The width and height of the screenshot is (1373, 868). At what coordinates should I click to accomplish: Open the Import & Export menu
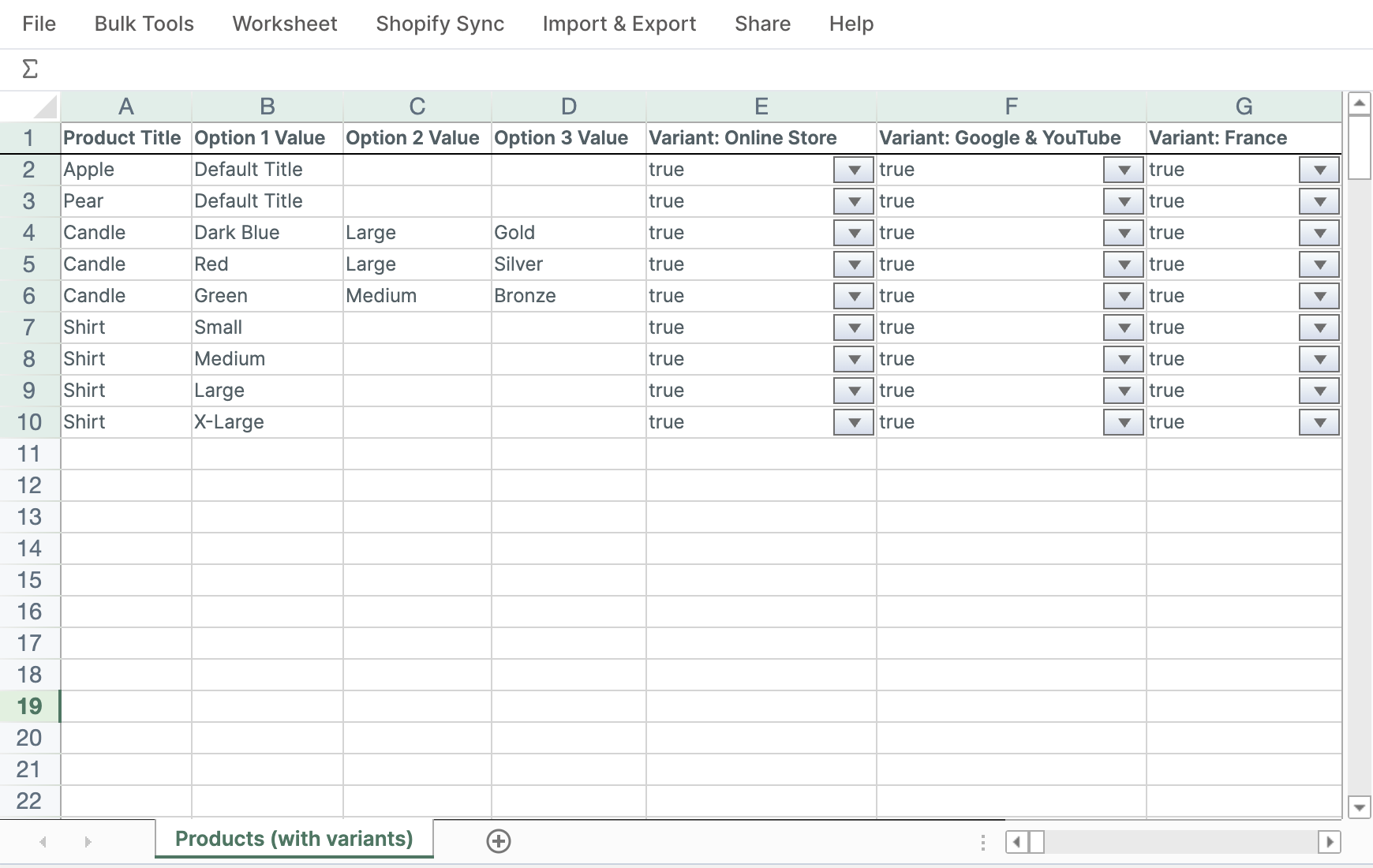[619, 24]
